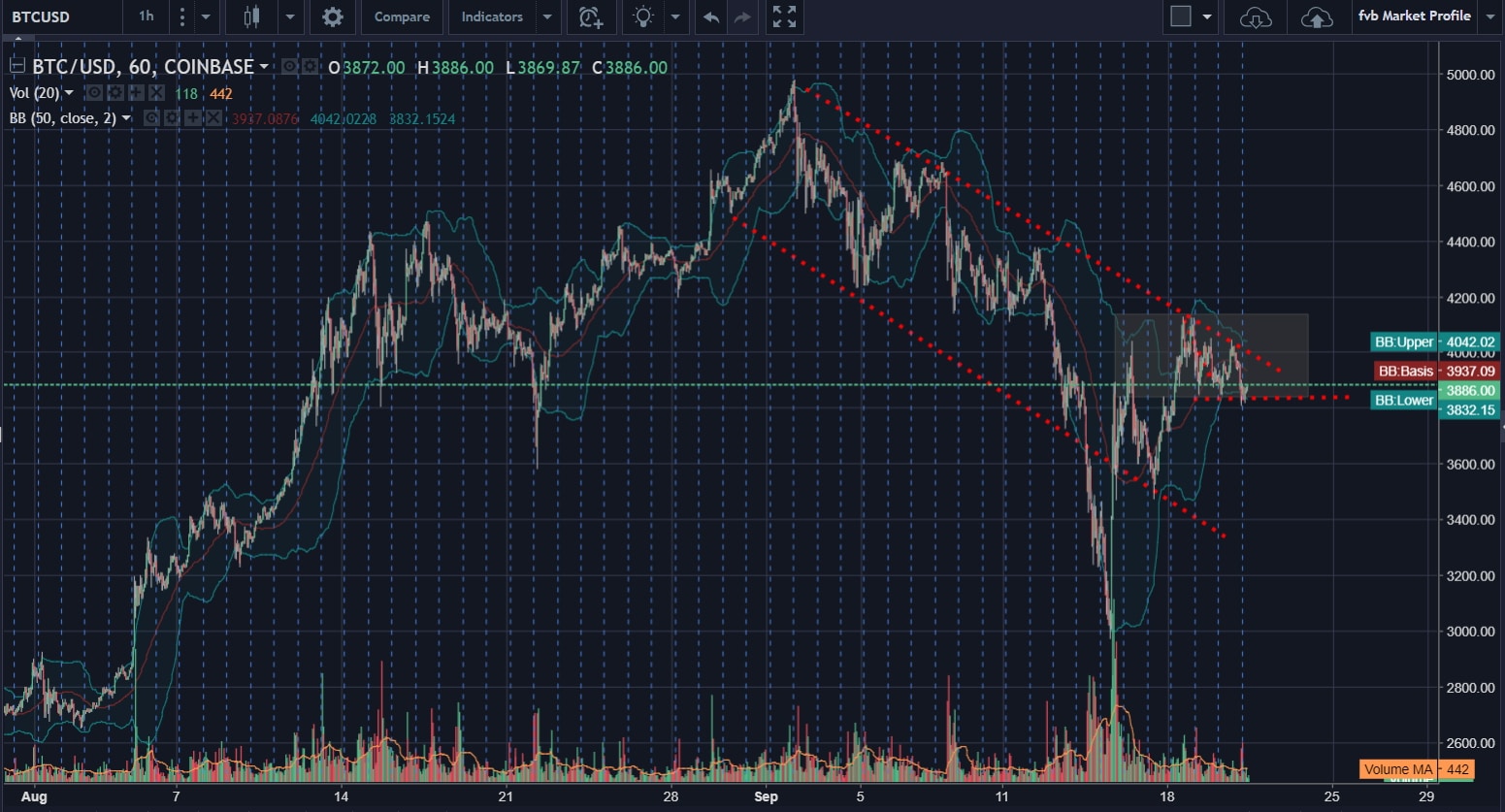
Task: Open BB indicator settings gear
Action: coord(173,118)
